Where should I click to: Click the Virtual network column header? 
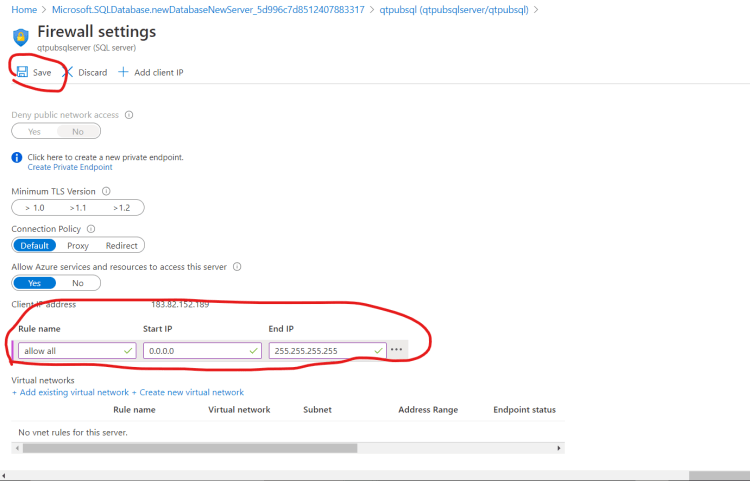(239, 410)
